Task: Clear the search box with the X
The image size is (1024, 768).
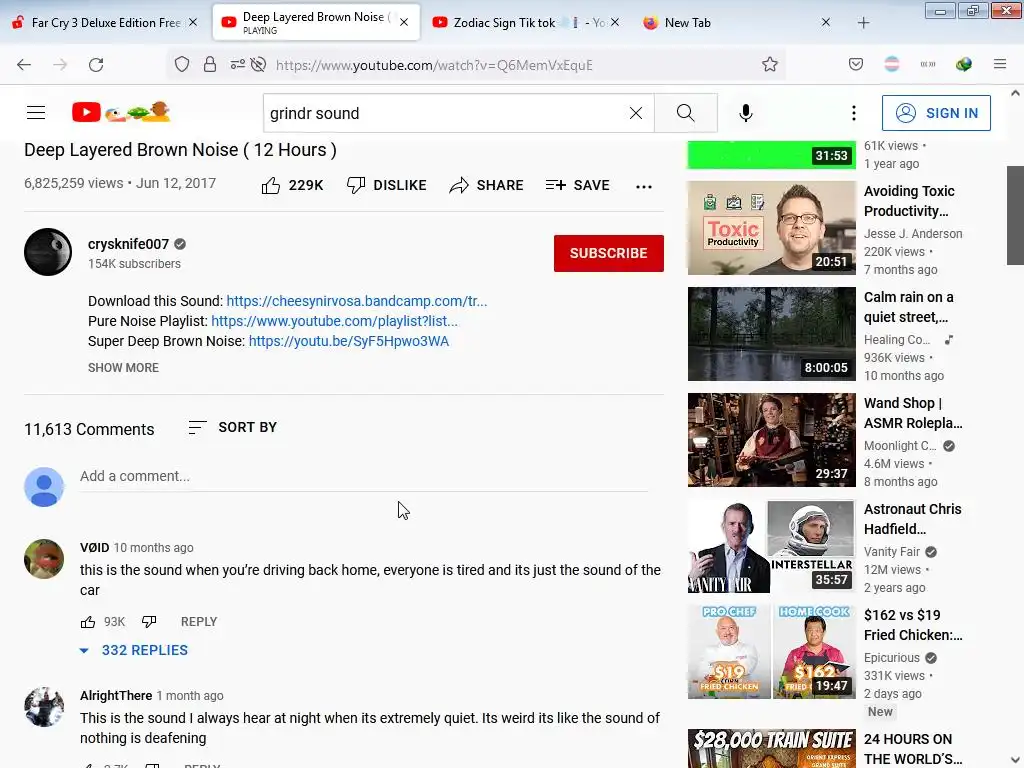Action: point(636,113)
